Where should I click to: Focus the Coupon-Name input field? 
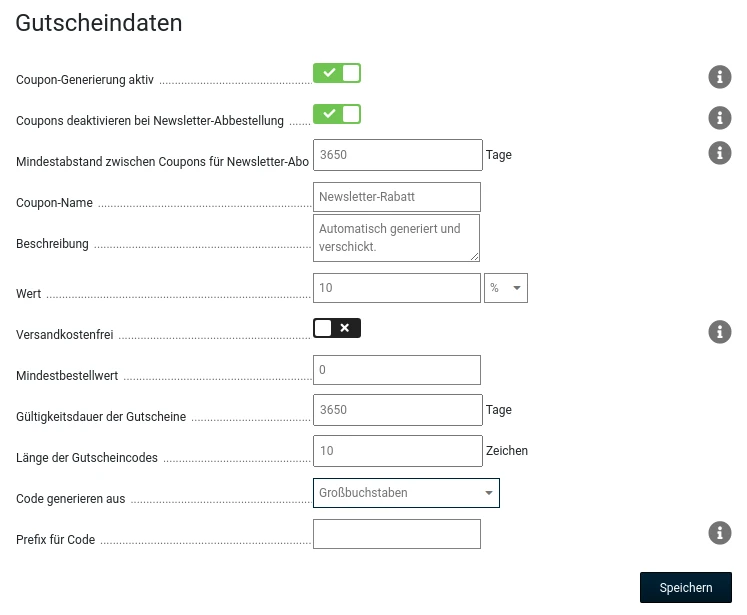397,197
